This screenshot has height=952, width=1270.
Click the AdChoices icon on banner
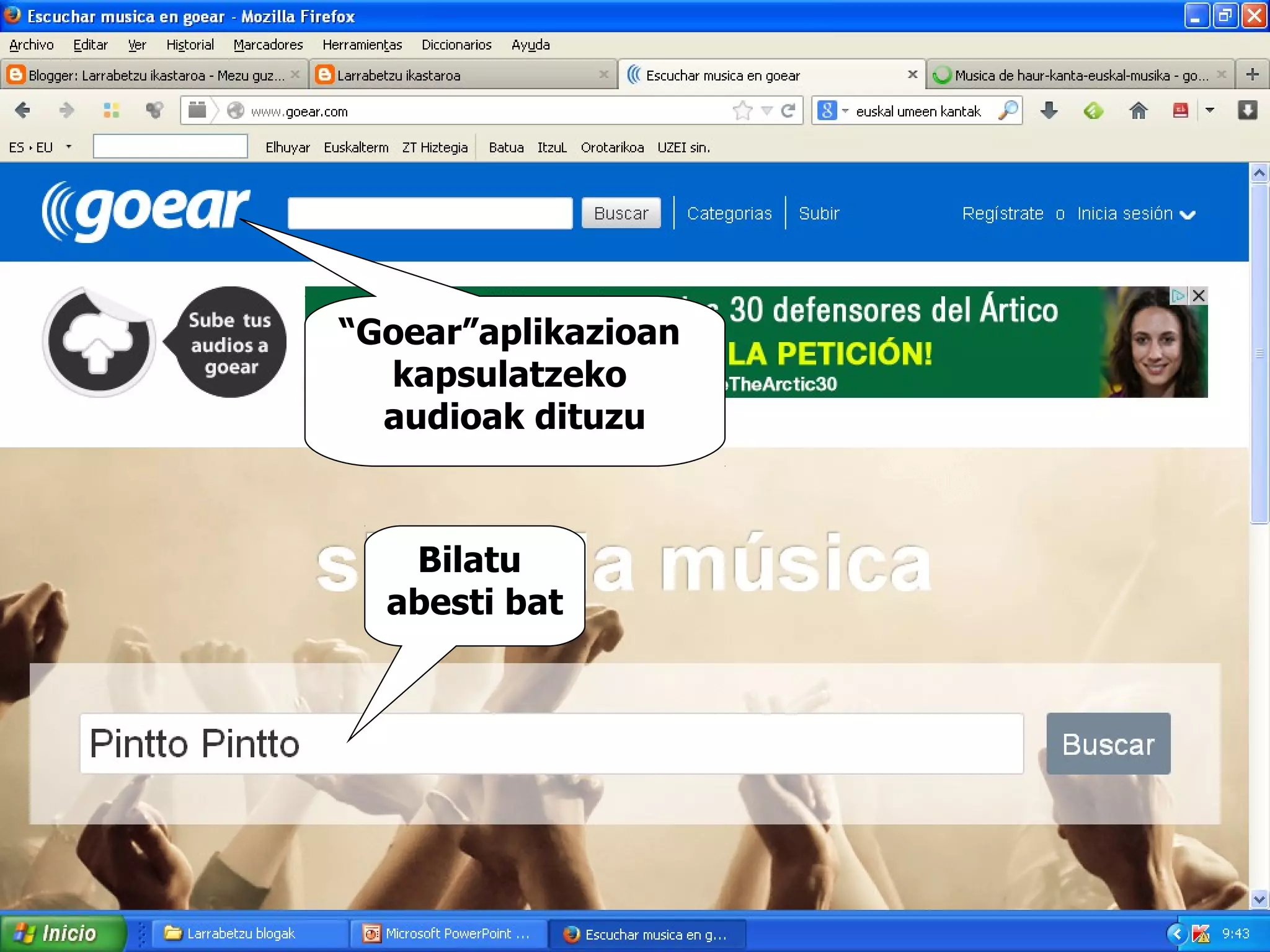click(1178, 296)
